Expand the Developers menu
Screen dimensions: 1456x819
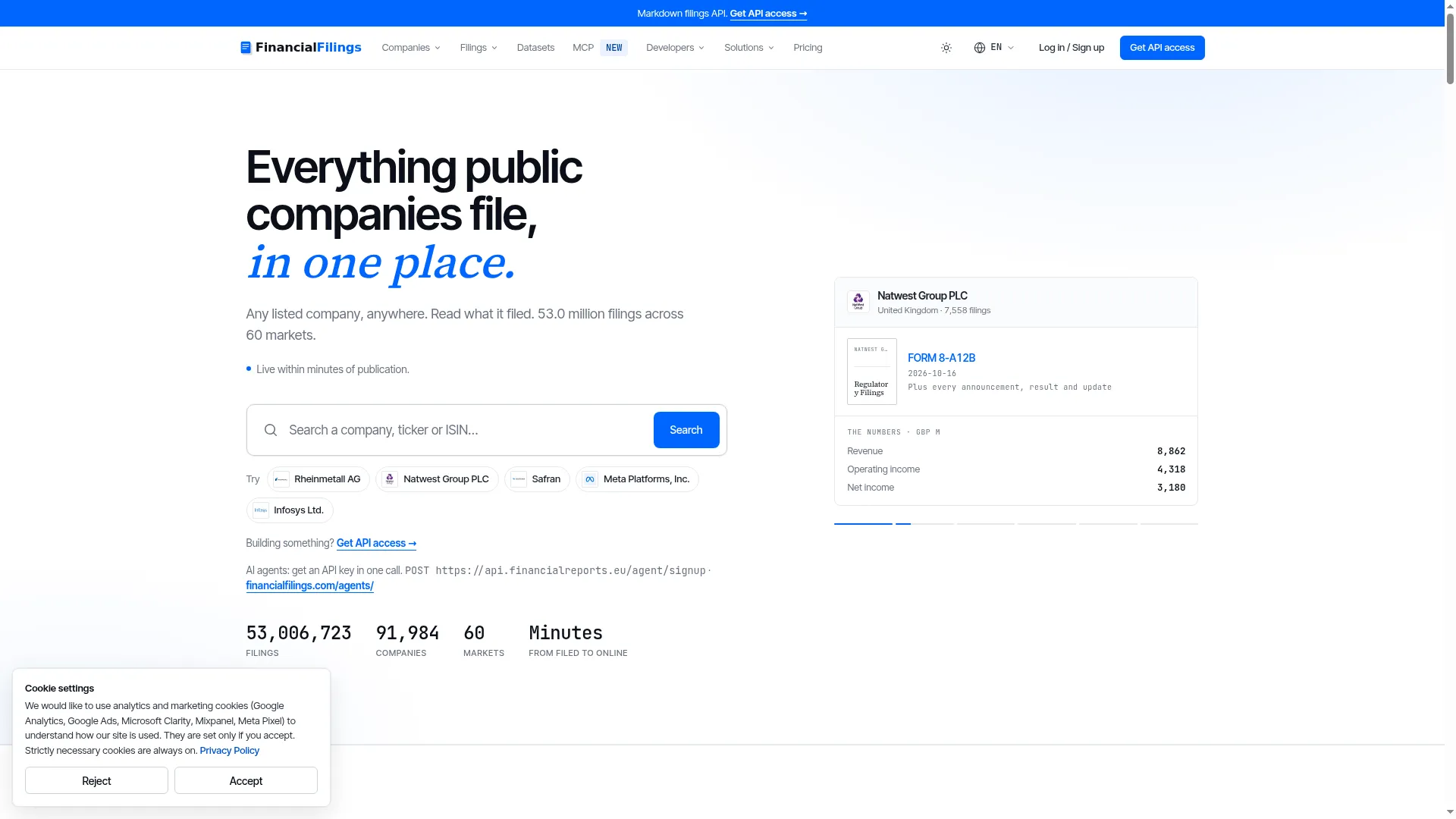coord(675,48)
